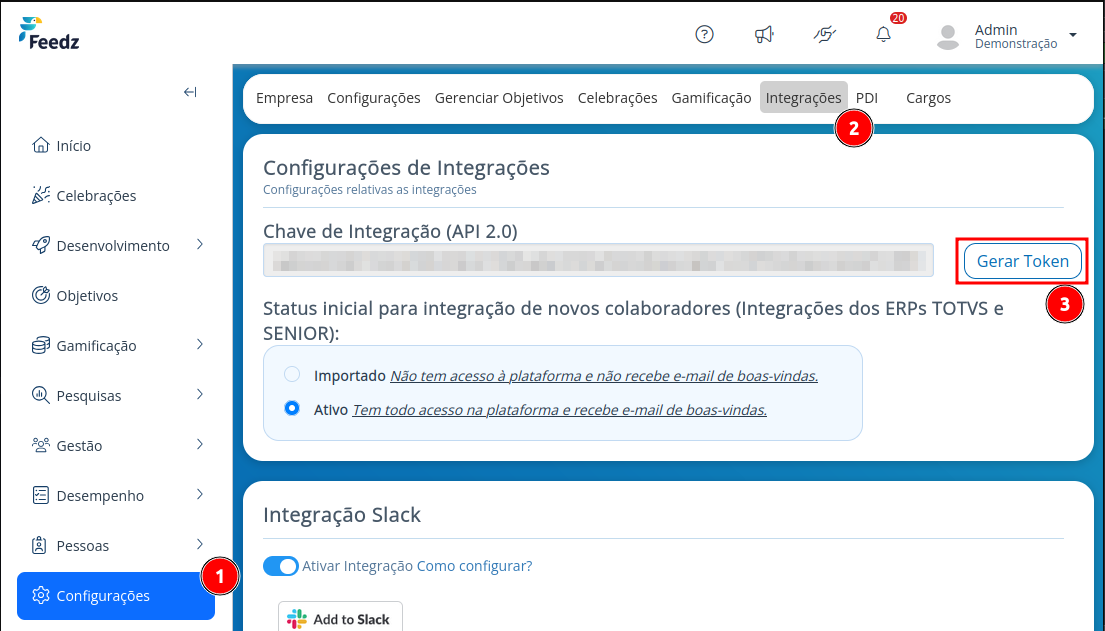Switch to the Gamificação top tab
Screen dimensions: 1105x631
point(711,98)
